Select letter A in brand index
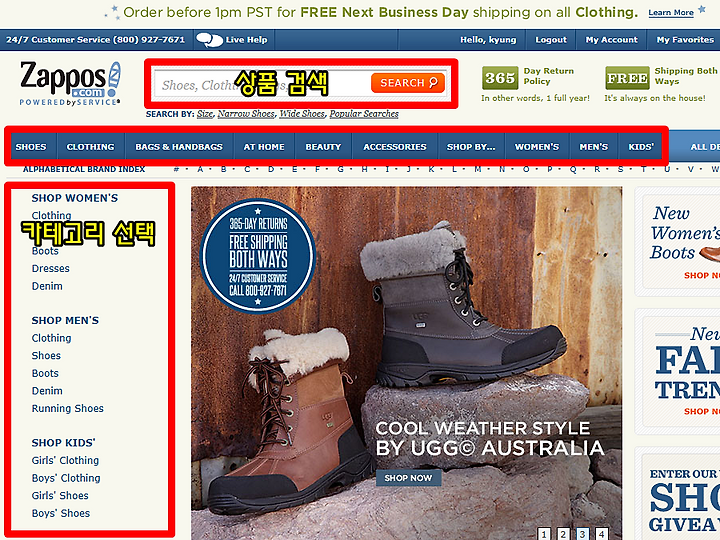720x540 pixels. click(x=200, y=169)
